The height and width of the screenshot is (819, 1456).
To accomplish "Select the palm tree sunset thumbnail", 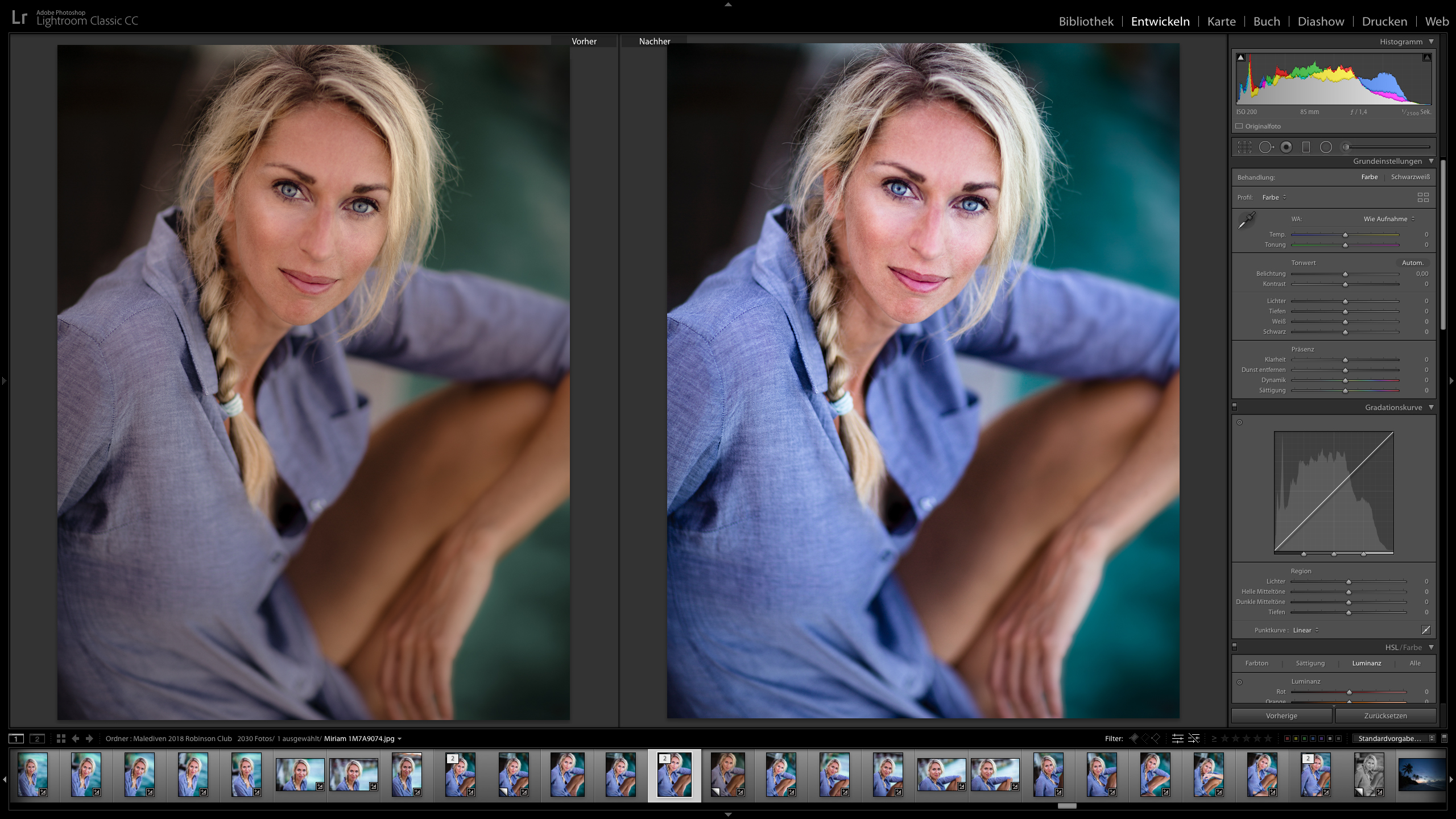I will tap(1422, 775).
